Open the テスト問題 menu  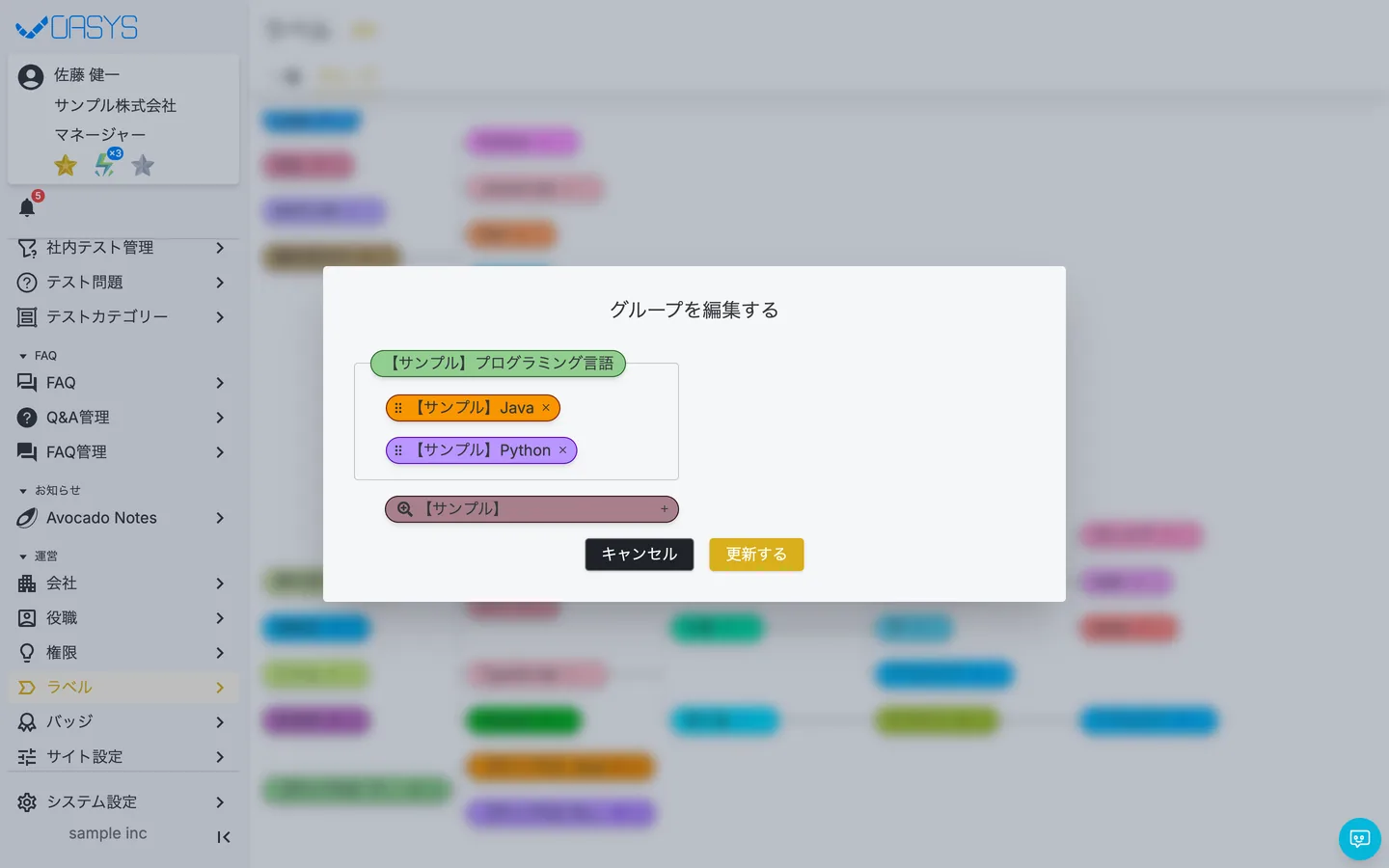pos(123,283)
